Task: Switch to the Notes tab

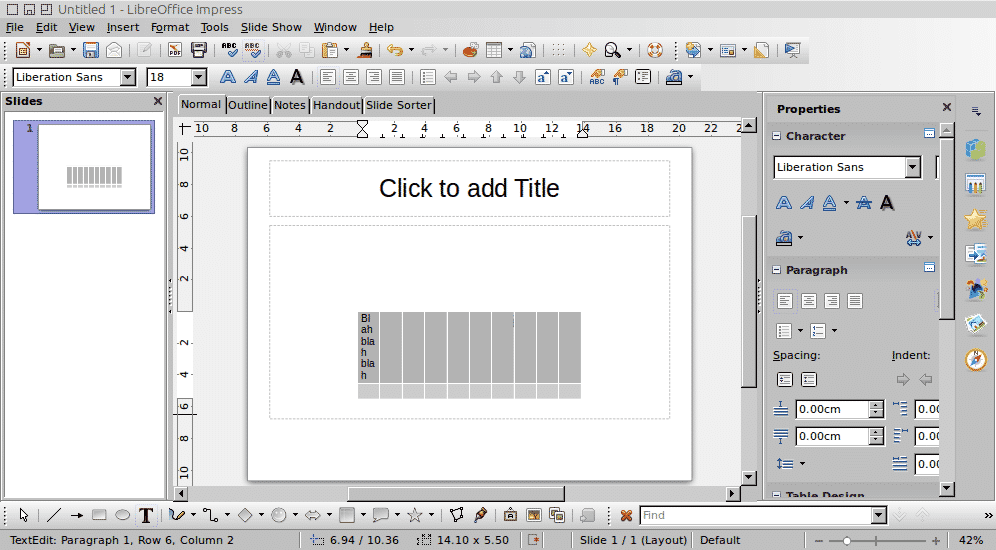Action: click(x=290, y=105)
